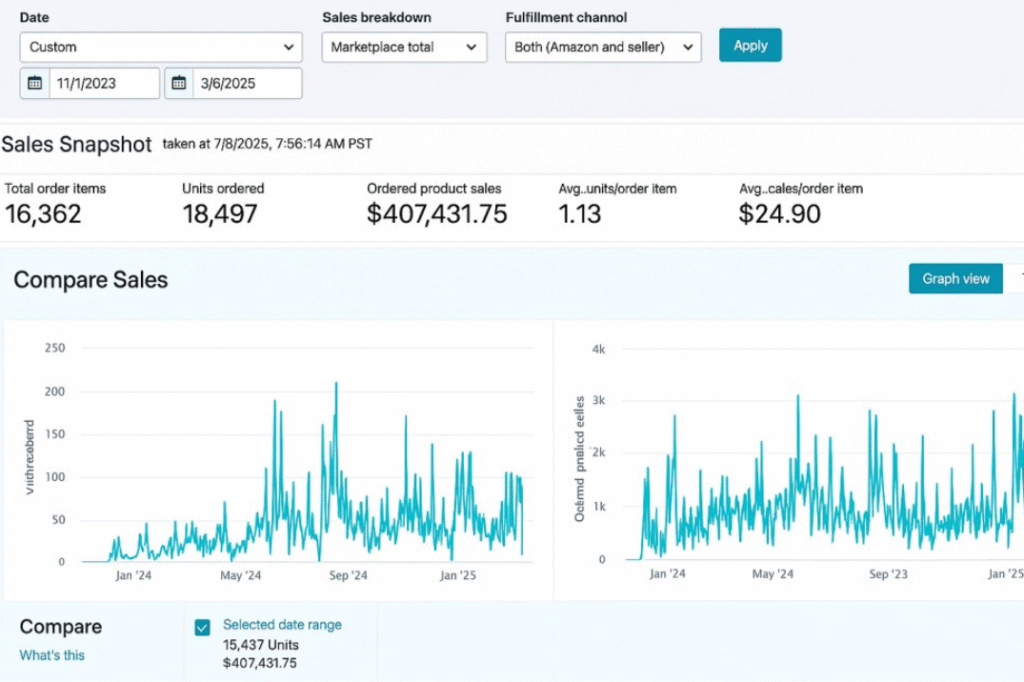
Task: Focus the end date field 3/6/2025
Action: pyautogui.click(x=246, y=84)
